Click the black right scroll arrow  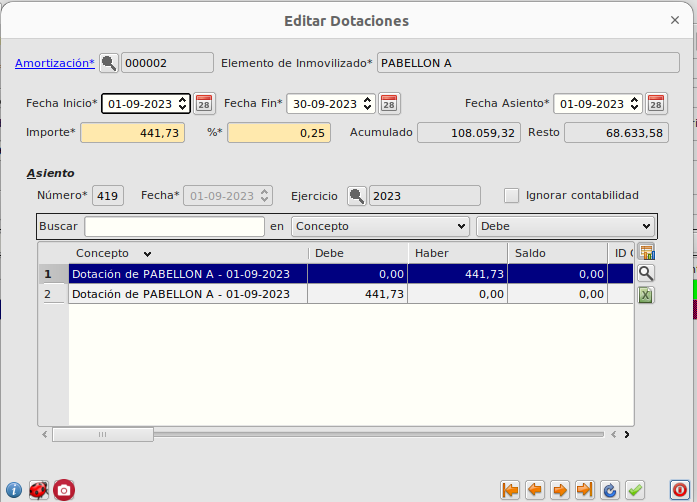click(626, 434)
